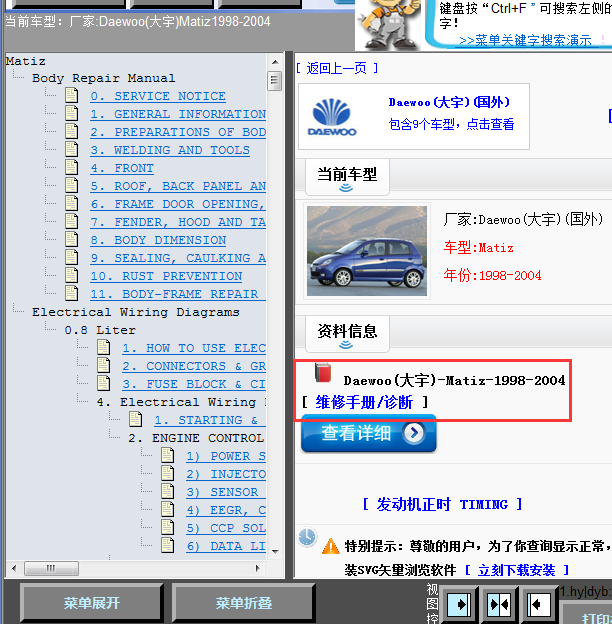Open the 6) DATA LI link
This screenshot has width=612, height=624.
[226, 546]
